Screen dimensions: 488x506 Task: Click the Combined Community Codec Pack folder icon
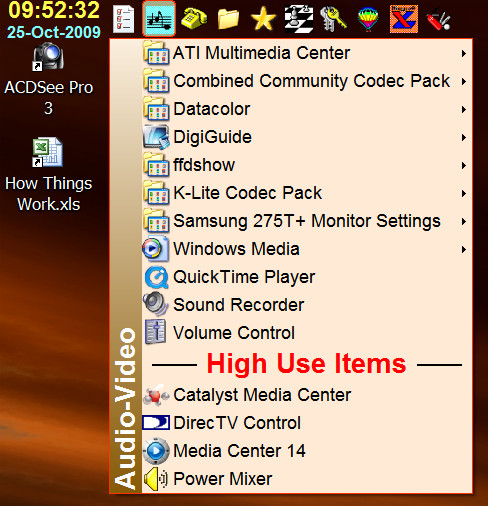pos(155,81)
